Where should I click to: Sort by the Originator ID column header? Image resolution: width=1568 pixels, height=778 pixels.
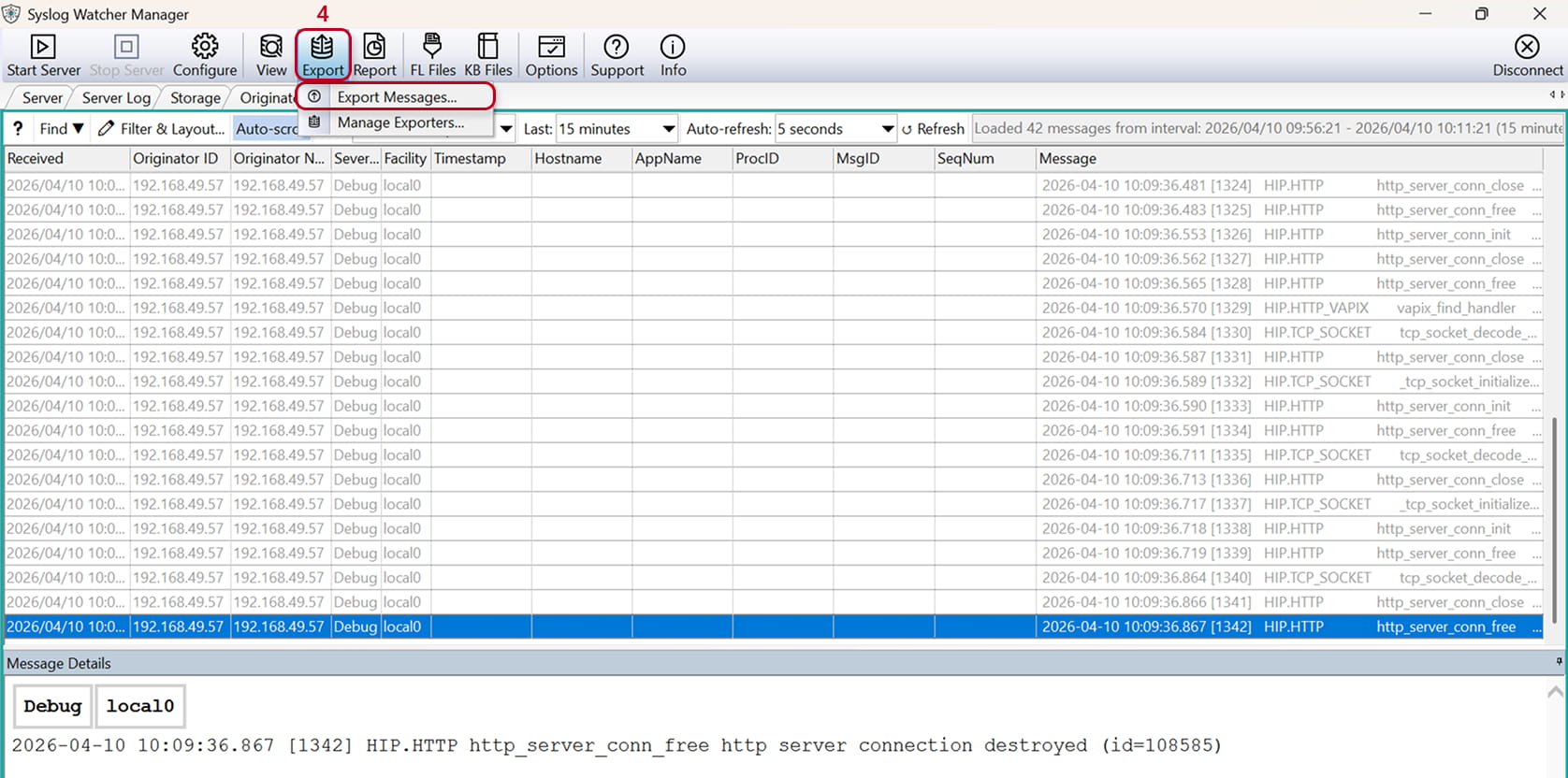click(180, 158)
